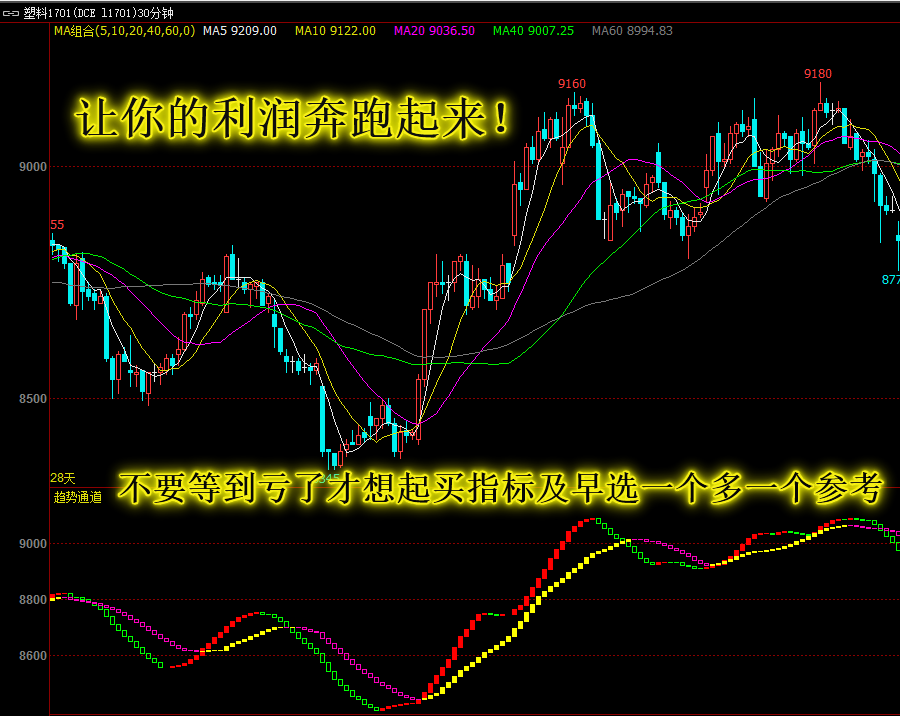Click the 9160 high price marker
Image resolution: width=900 pixels, height=716 pixels.
[572, 84]
